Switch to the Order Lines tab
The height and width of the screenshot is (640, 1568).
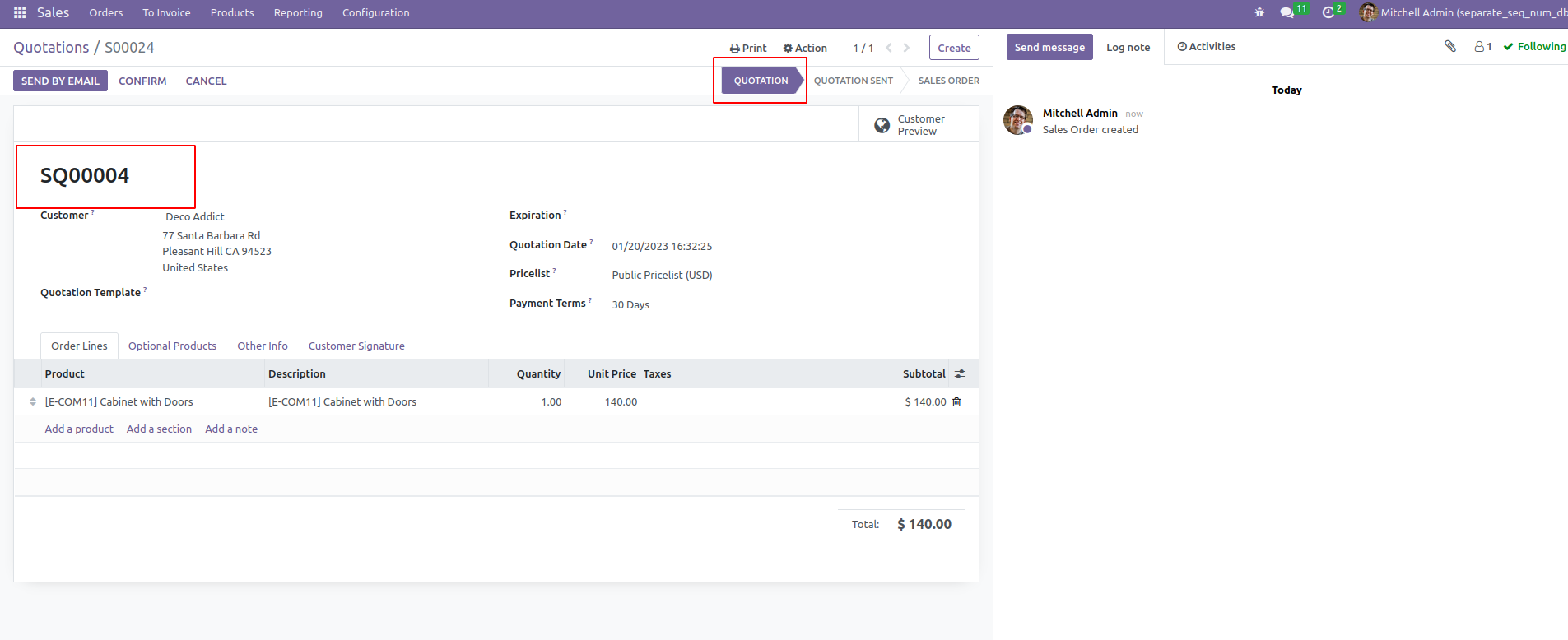pyautogui.click(x=79, y=346)
